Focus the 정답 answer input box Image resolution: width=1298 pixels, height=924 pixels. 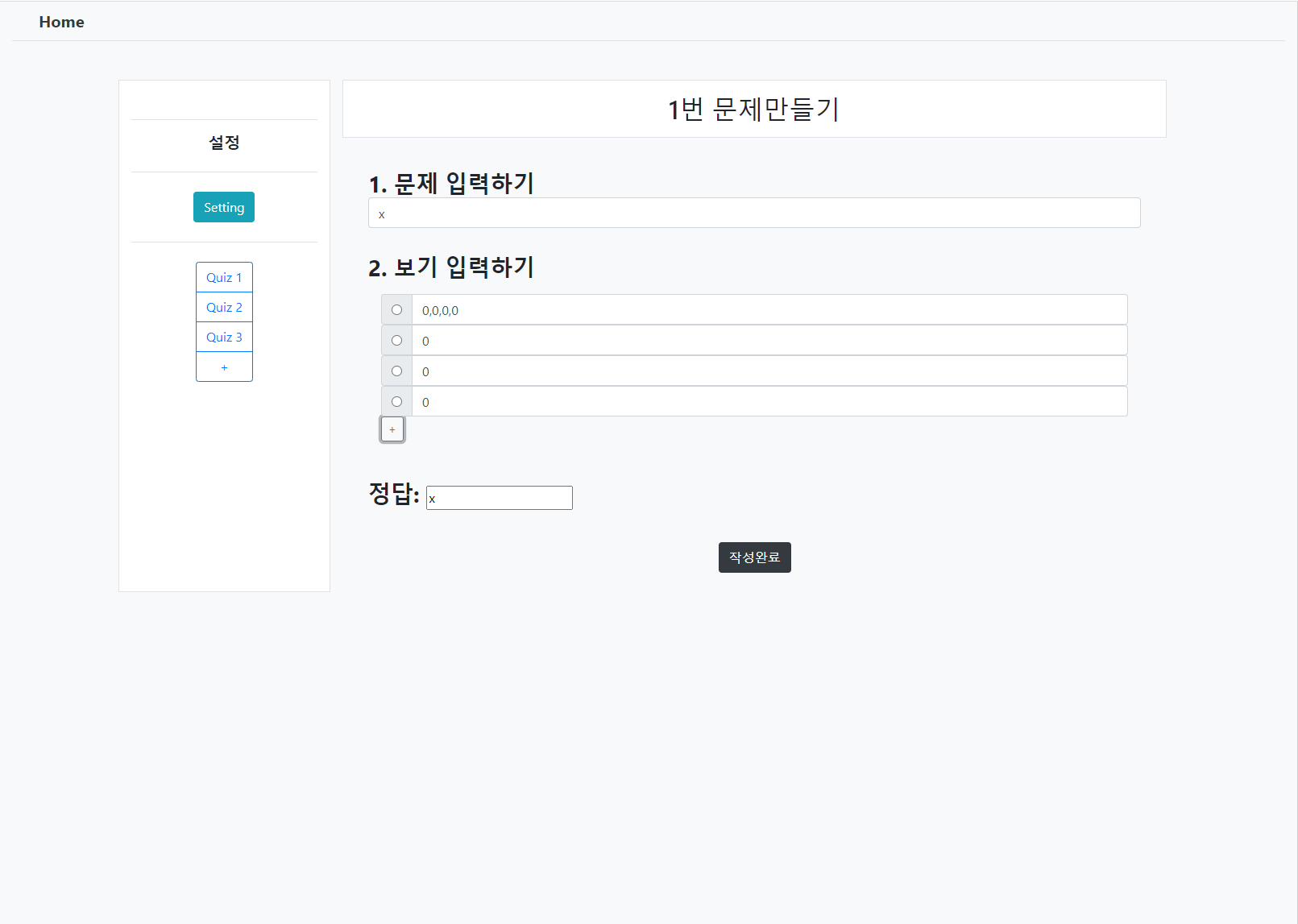coord(499,498)
